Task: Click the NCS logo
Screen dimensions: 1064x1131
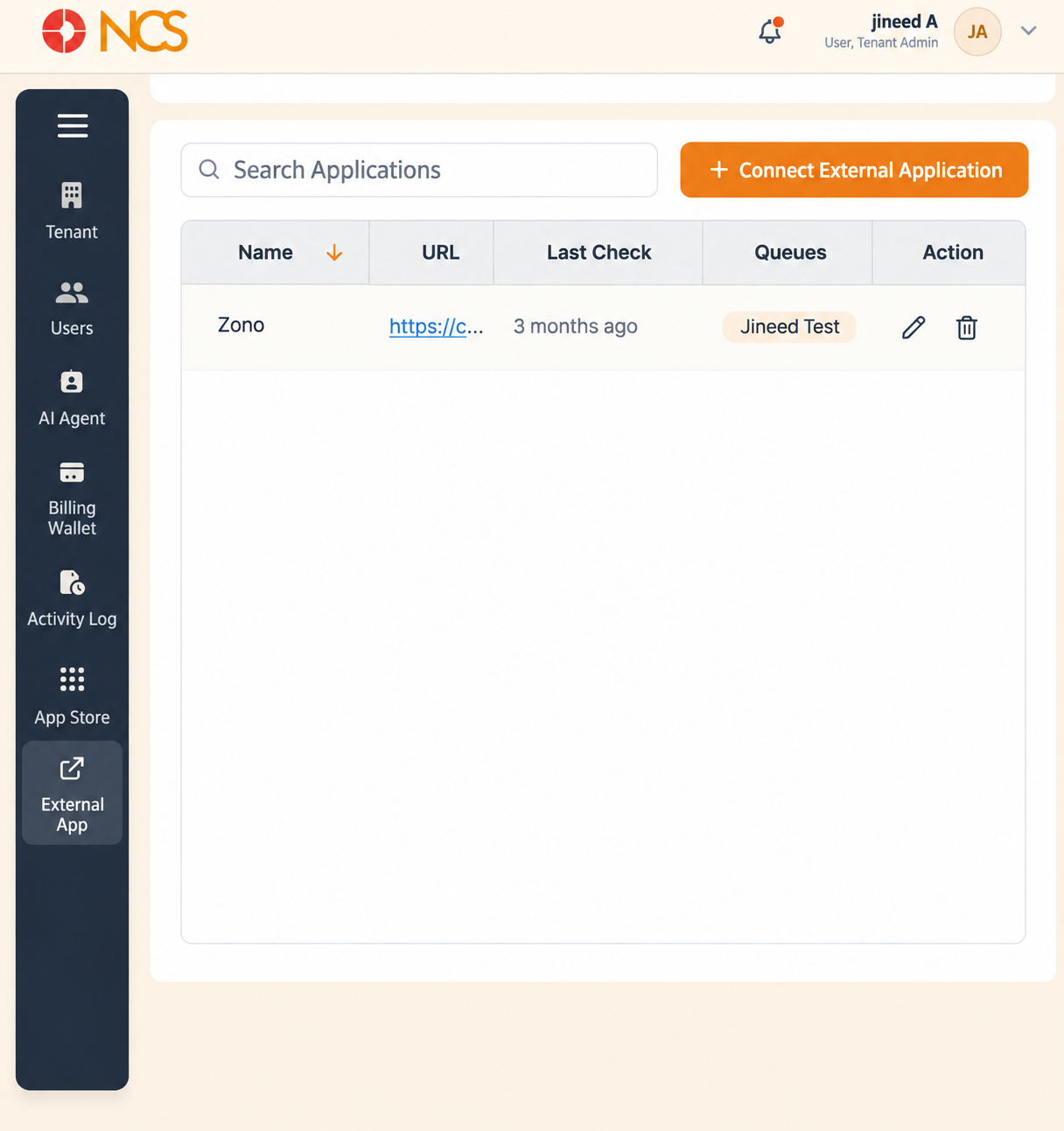Action: (x=115, y=31)
